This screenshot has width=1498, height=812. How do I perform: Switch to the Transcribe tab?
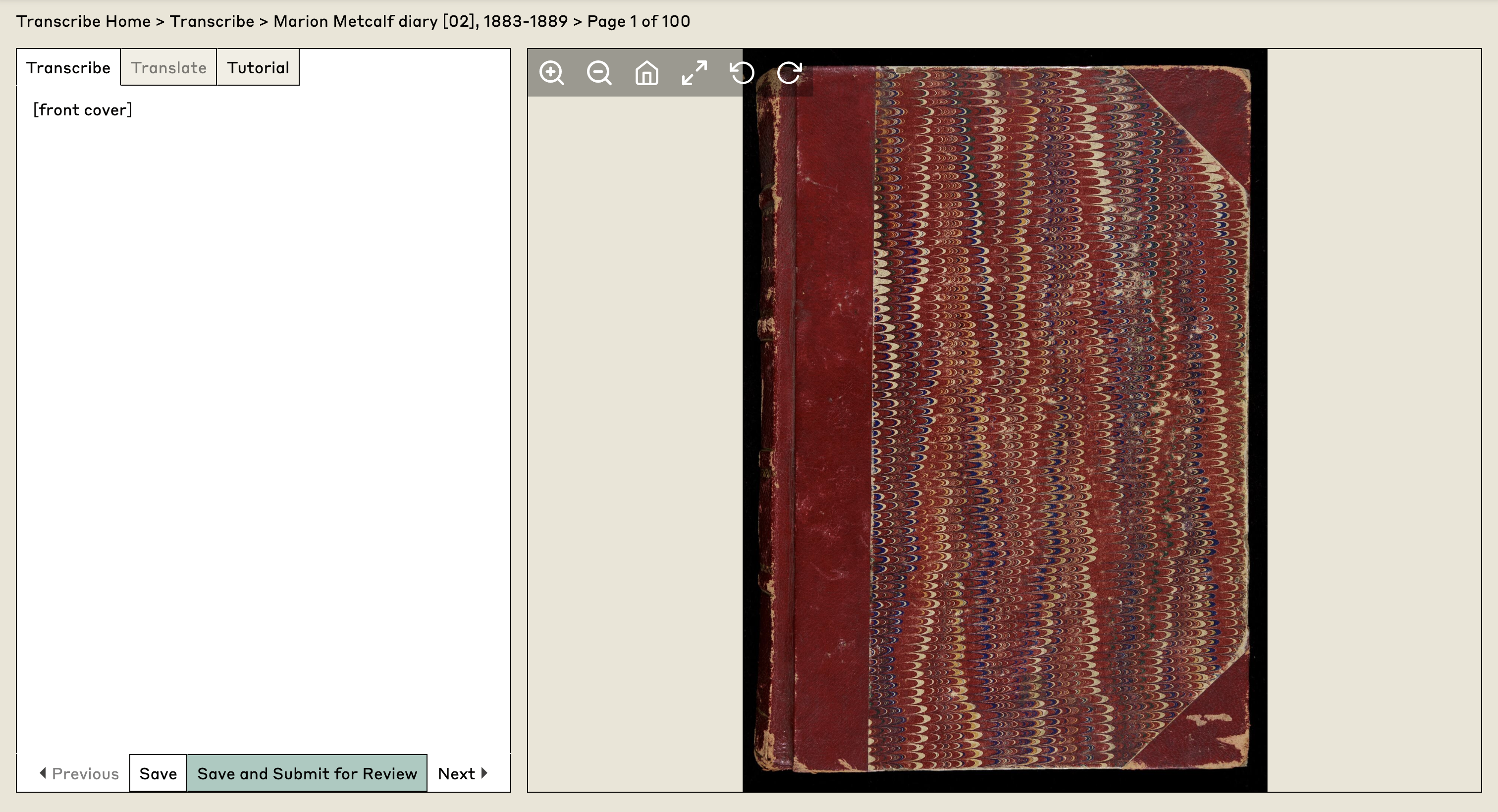68,67
